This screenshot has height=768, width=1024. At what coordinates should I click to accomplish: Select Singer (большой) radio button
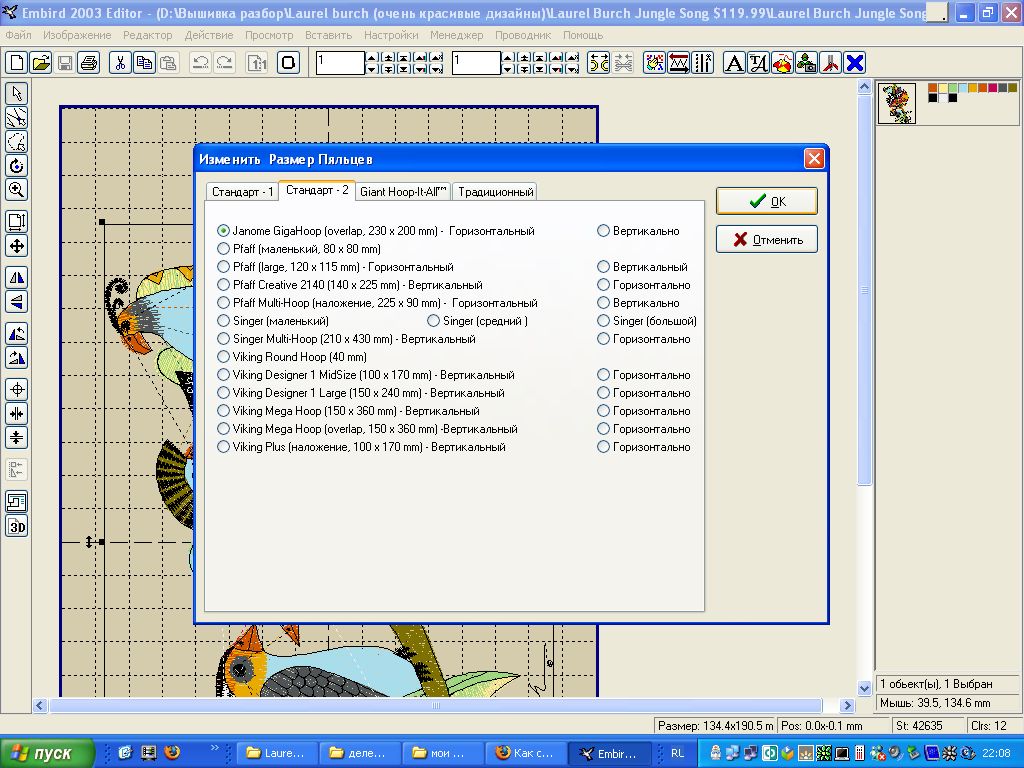[x=604, y=321]
